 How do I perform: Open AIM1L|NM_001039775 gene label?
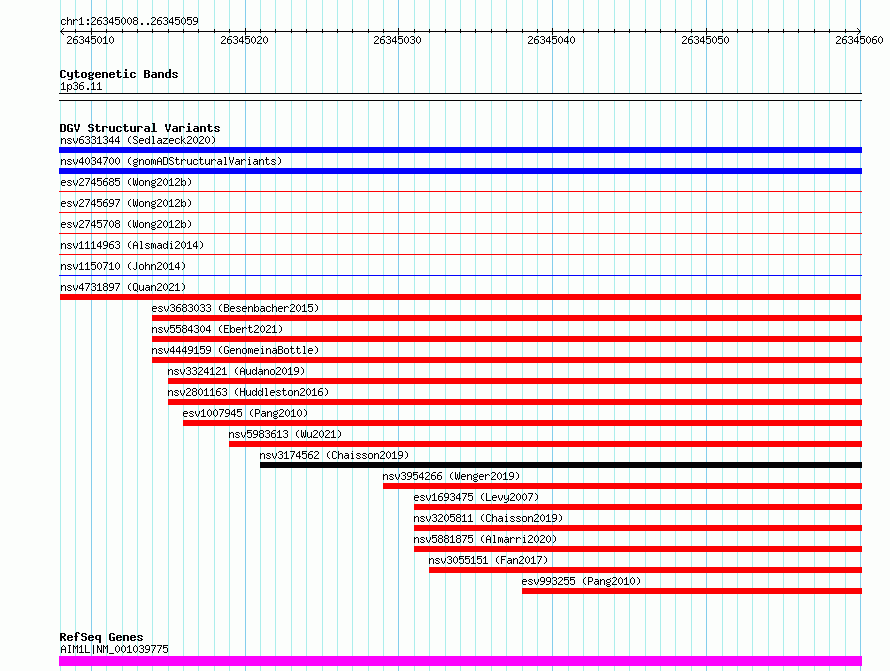point(114,649)
